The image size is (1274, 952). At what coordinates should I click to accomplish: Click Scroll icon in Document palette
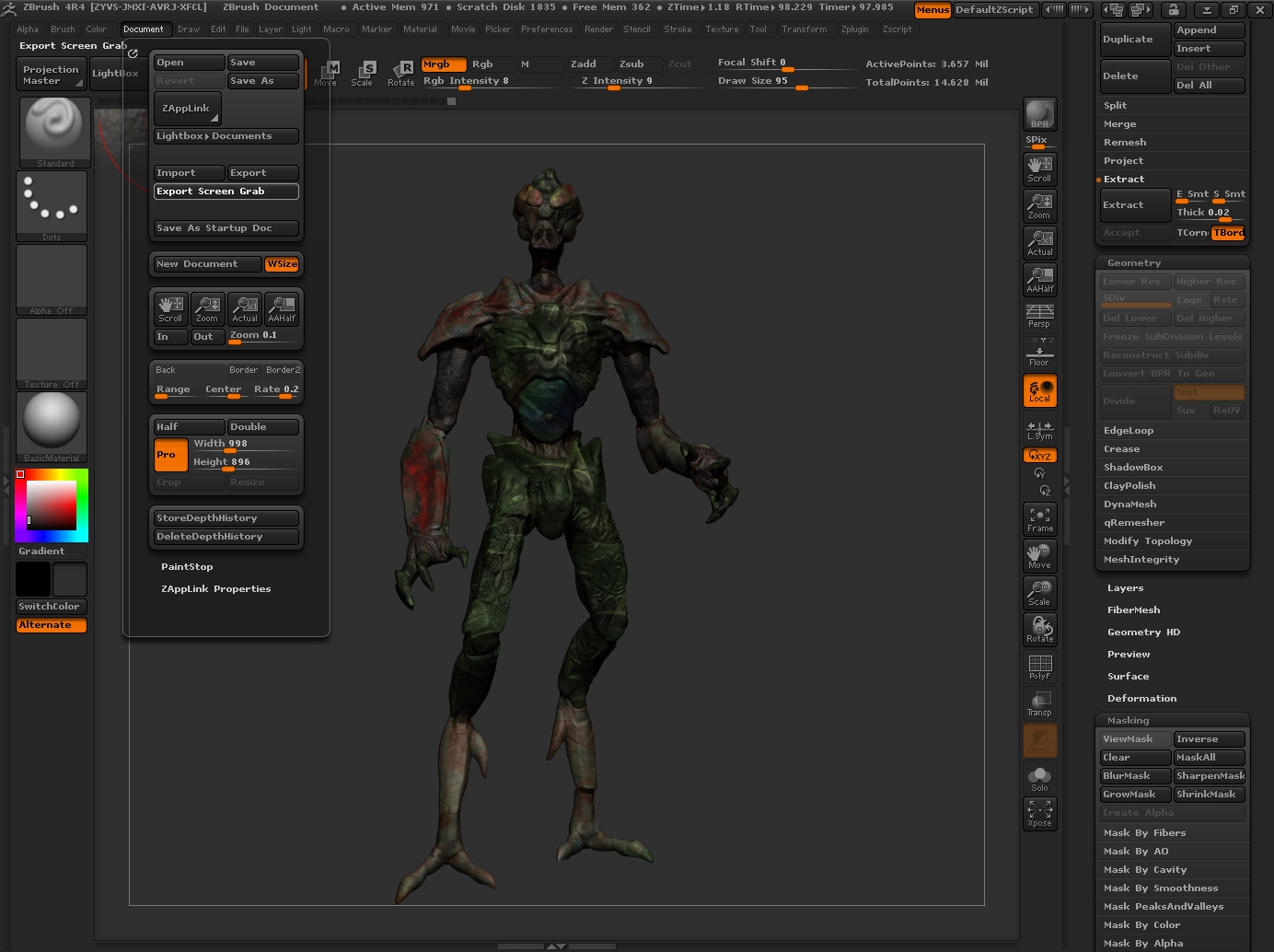click(170, 308)
